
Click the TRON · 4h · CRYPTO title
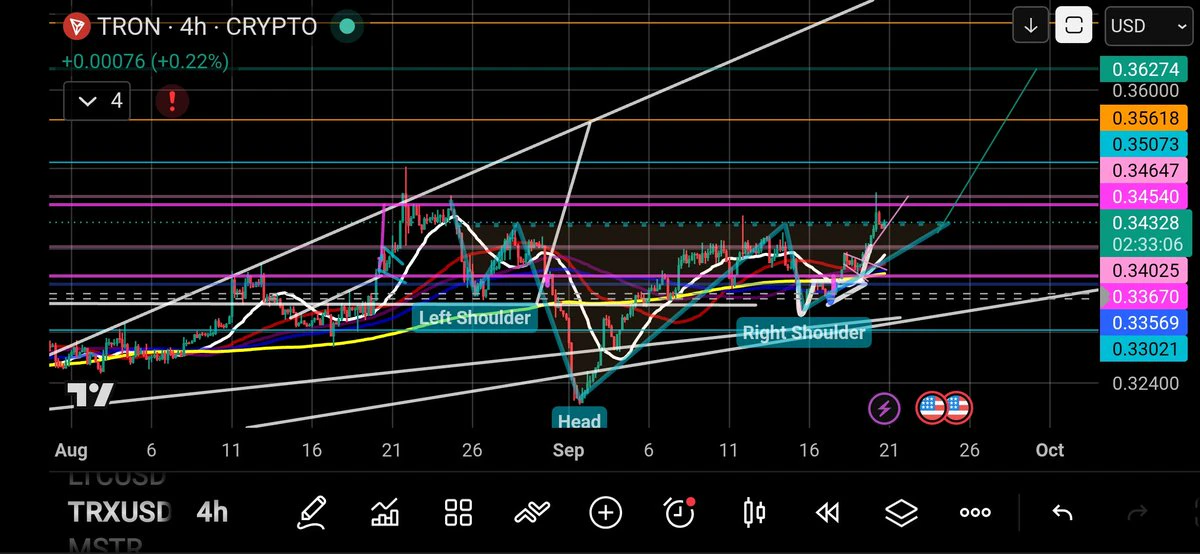point(209,26)
